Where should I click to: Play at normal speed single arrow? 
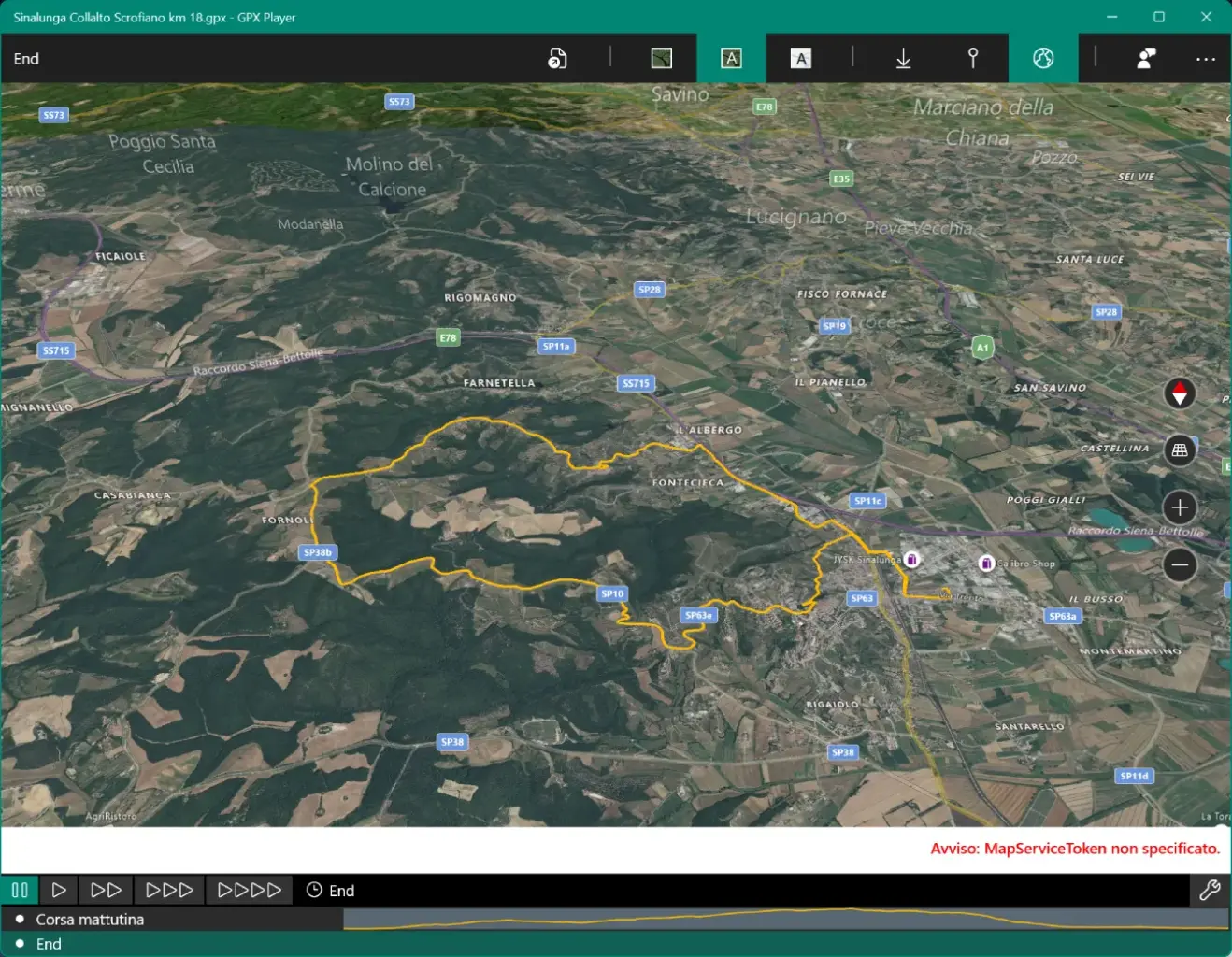point(59,891)
